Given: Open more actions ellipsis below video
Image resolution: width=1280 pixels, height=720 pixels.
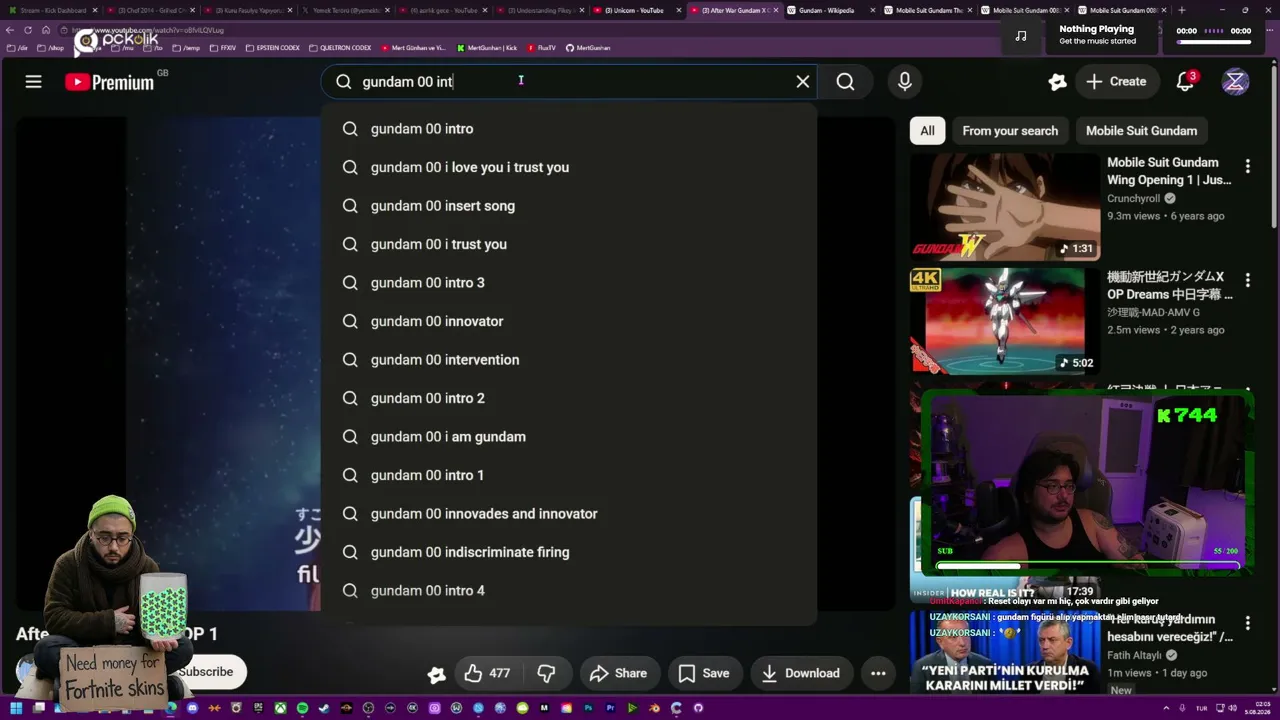Looking at the screenshot, I should (x=878, y=674).
